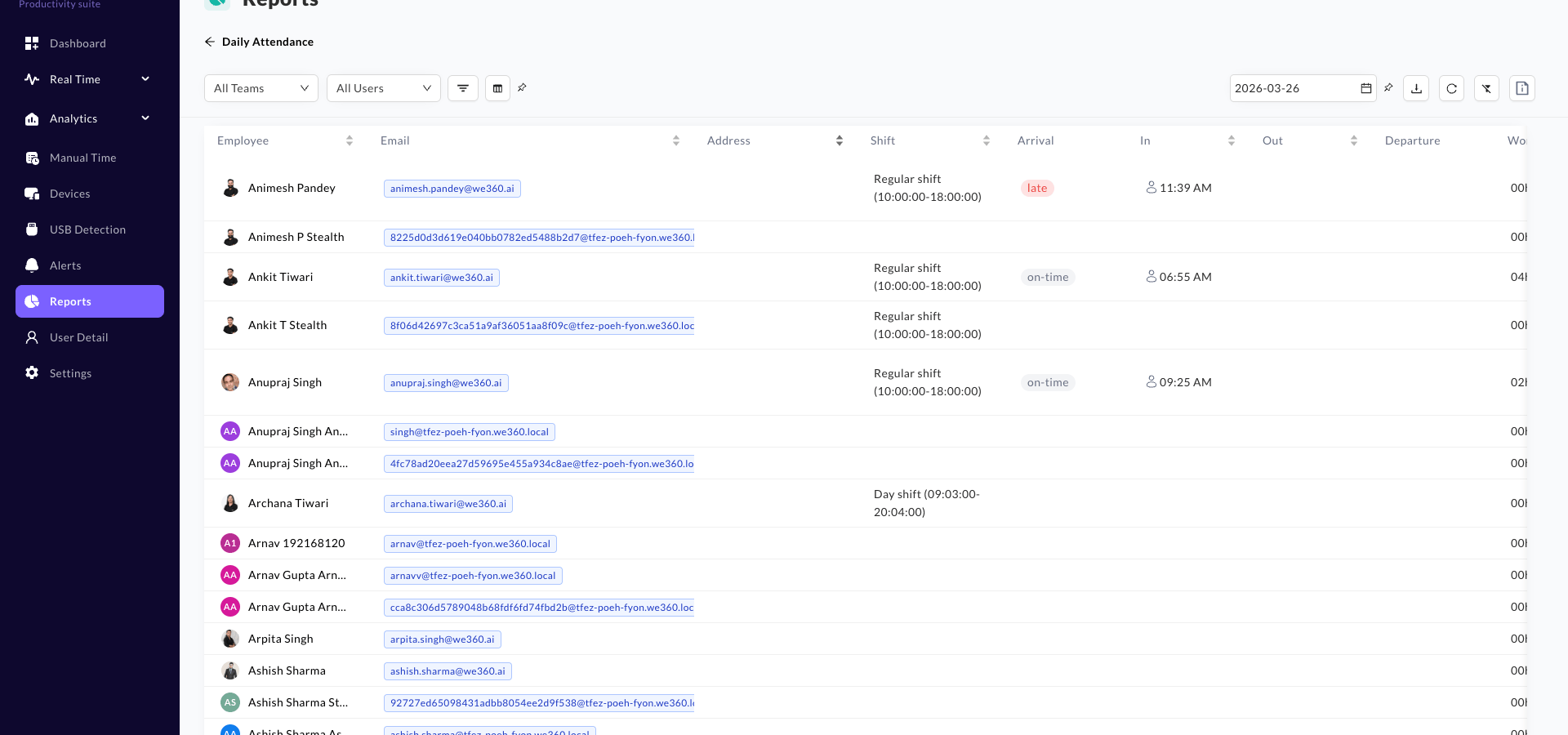
Task: Open the column chooser icon button
Action: [x=497, y=88]
